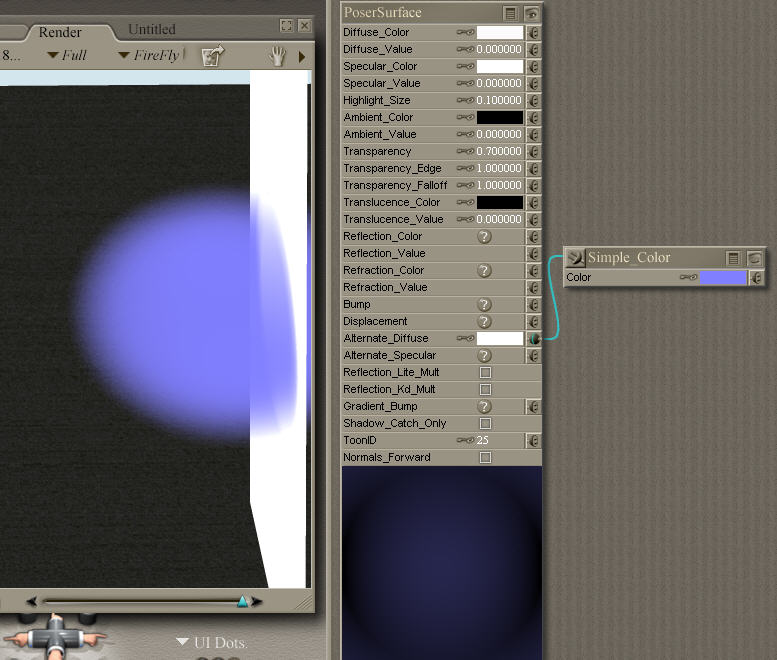Select the pan hand tool in render toolbar
The height and width of the screenshot is (660, 777).
[x=278, y=56]
